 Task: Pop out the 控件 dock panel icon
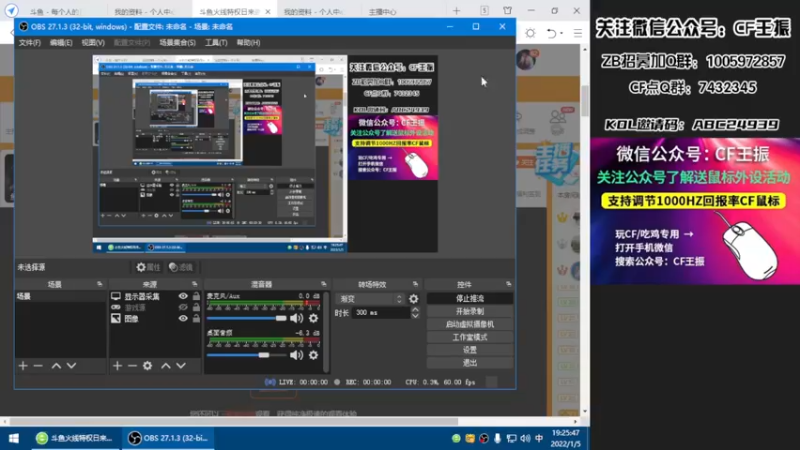pyautogui.click(x=508, y=284)
